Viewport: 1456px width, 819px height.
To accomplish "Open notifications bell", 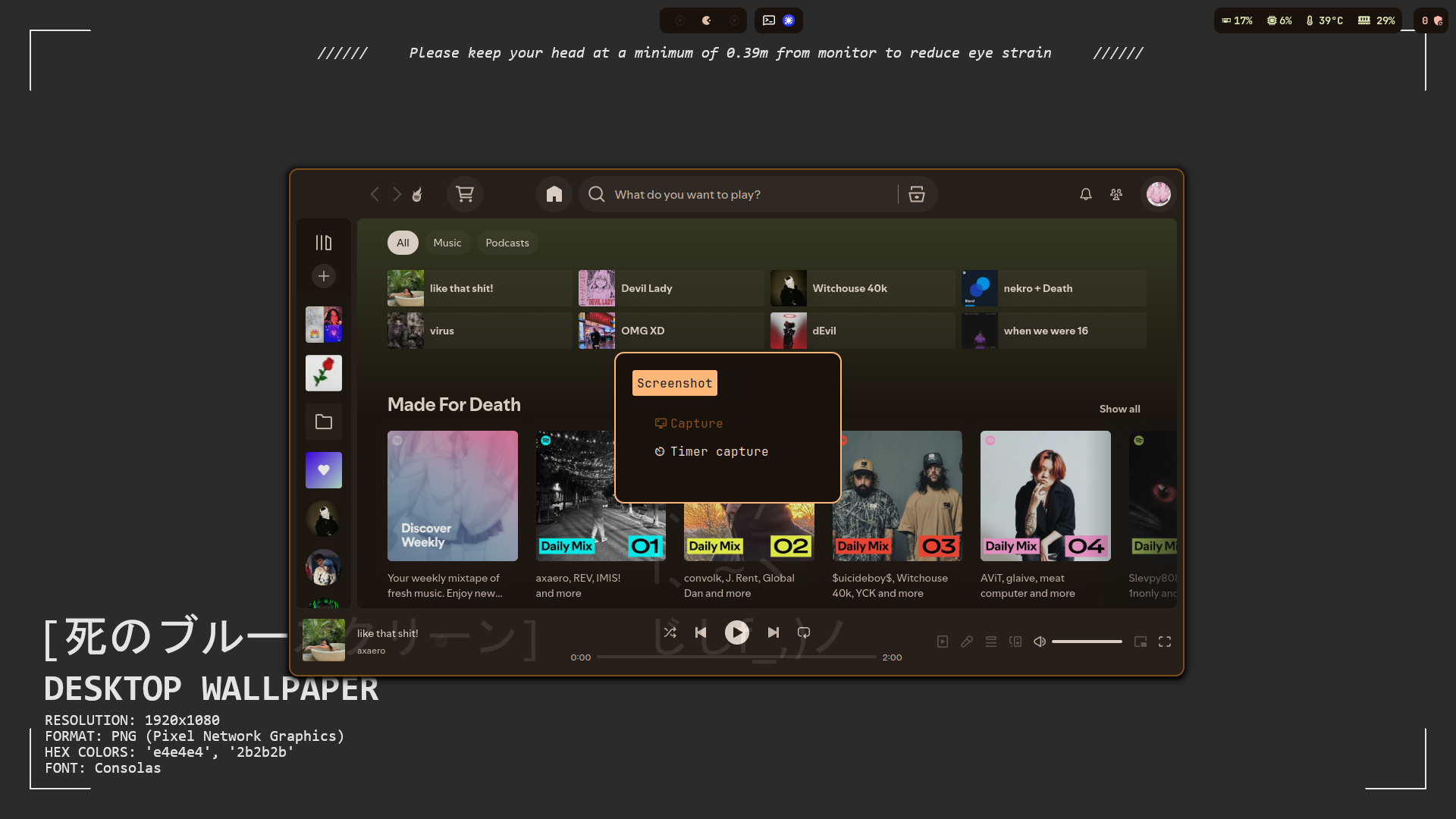I will pos(1086,194).
